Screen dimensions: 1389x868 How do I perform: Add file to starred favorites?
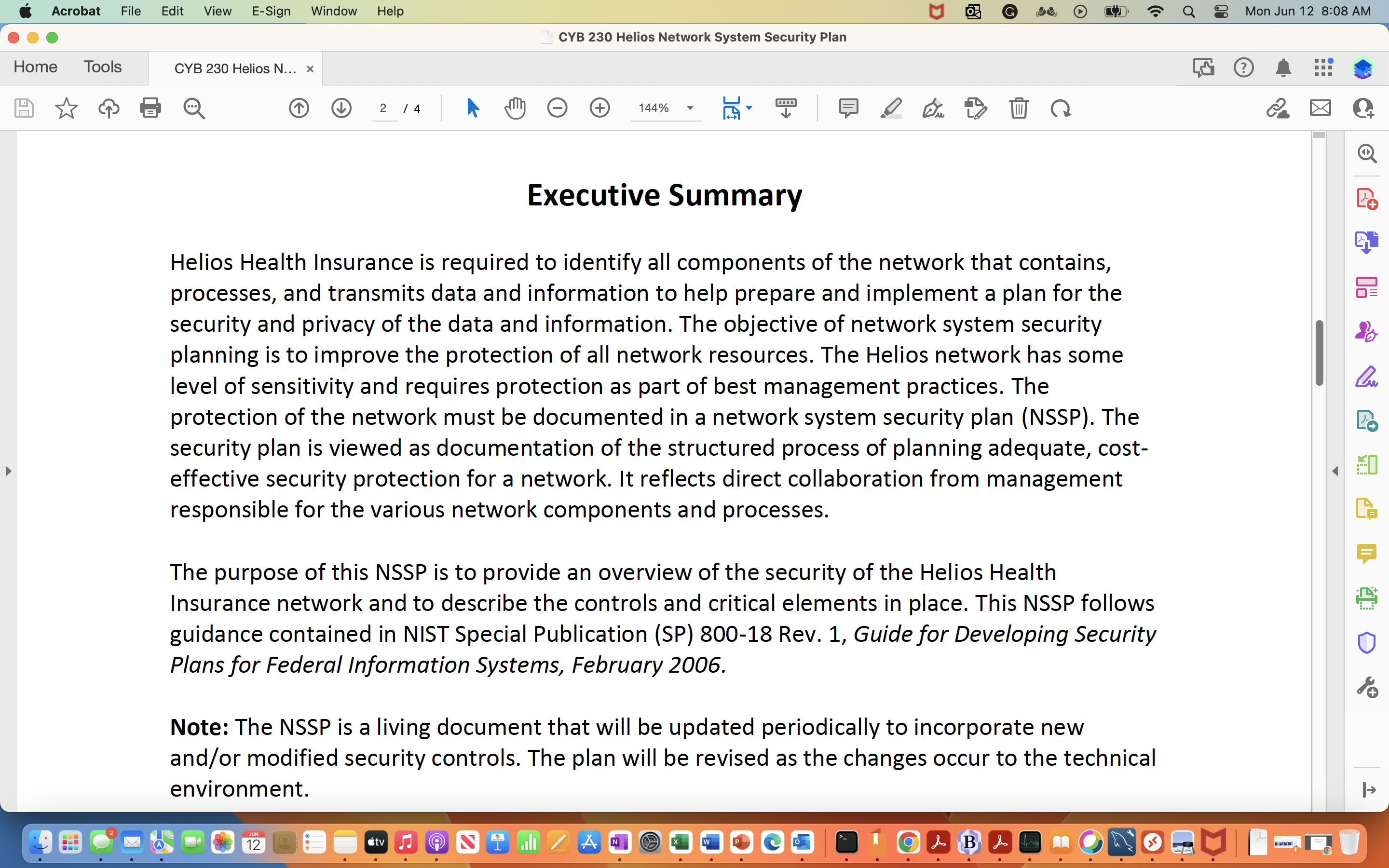click(x=66, y=108)
